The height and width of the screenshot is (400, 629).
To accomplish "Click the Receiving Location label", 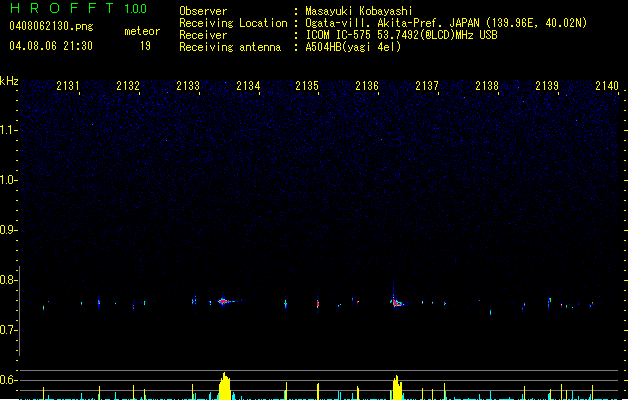I will coord(233,23).
